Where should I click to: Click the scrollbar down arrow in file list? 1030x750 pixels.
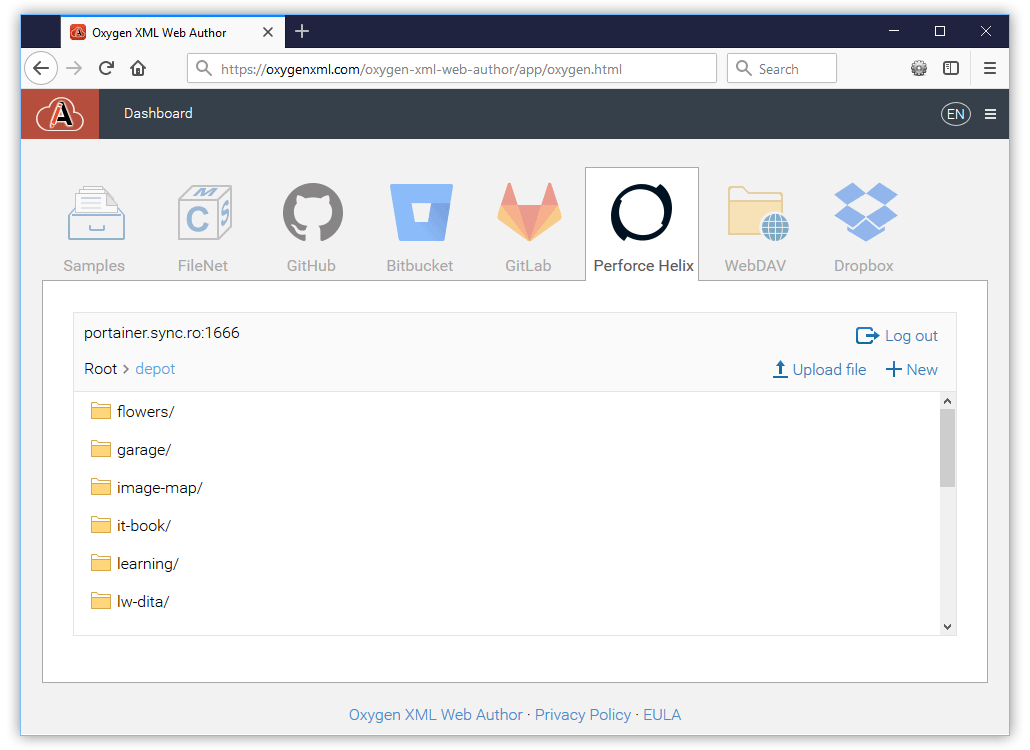point(947,627)
